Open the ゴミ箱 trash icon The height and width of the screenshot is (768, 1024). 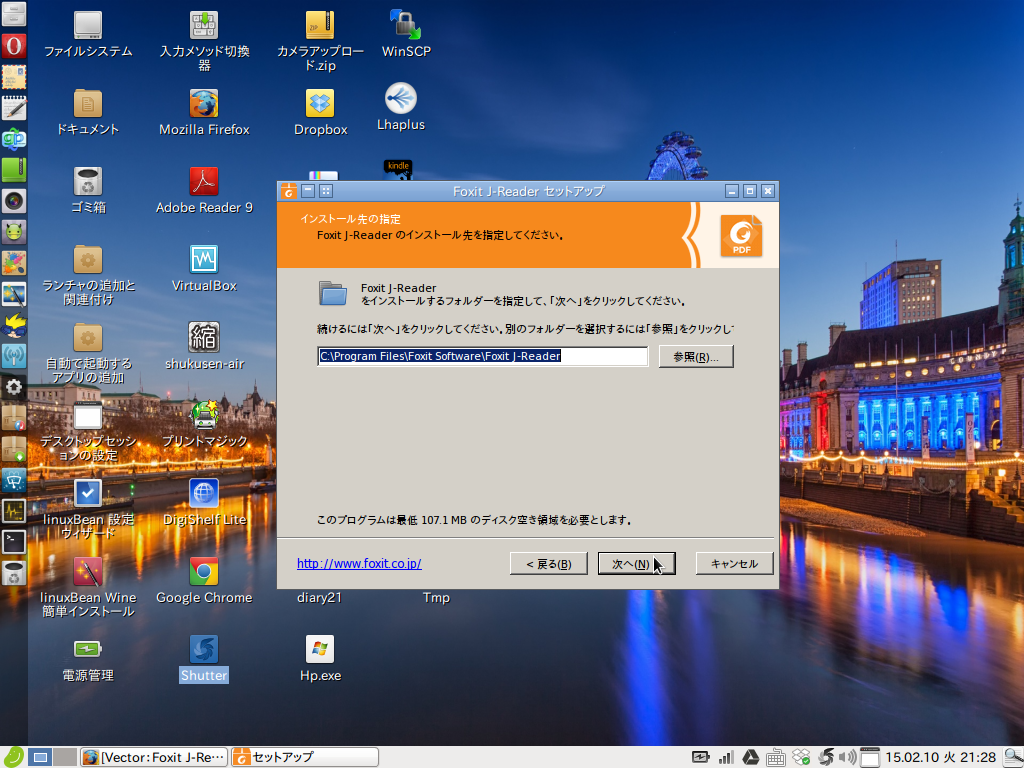click(x=88, y=182)
